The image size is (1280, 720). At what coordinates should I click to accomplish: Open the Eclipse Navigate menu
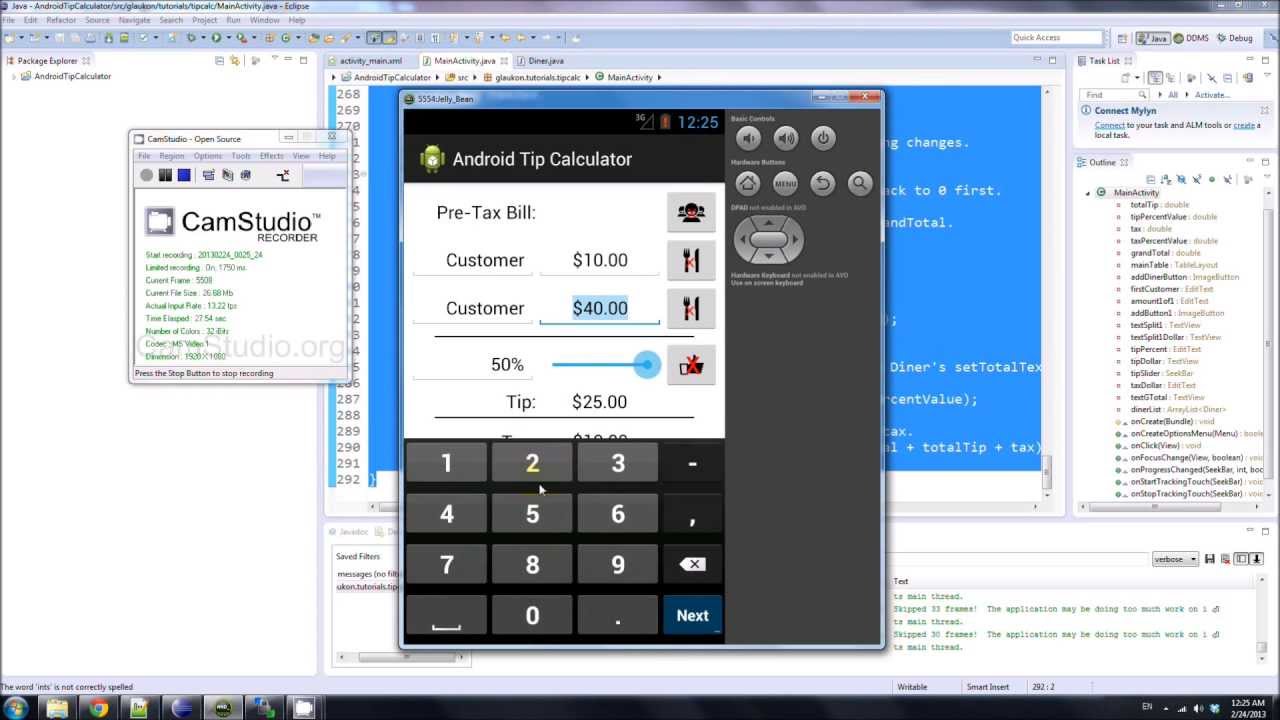point(134,20)
